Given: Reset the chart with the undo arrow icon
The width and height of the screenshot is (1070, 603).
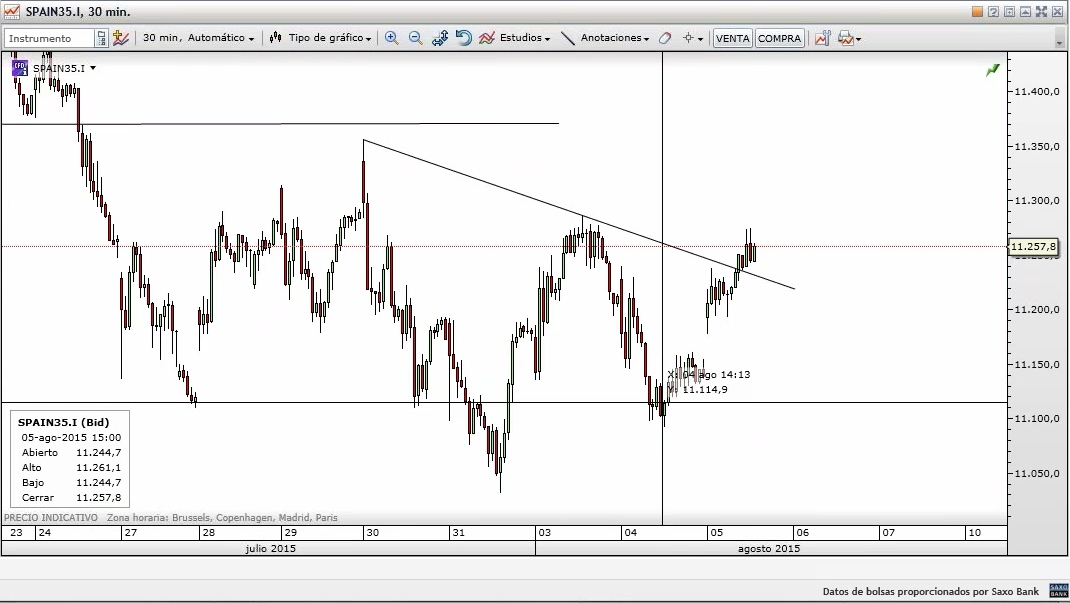Looking at the screenshot, I should click(x=463, y=38).
